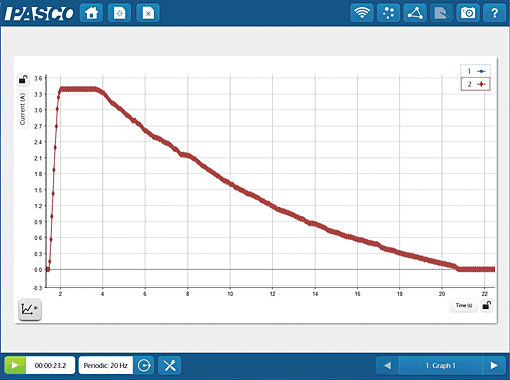Expand the graph tools palette
510x380 pixels.
(x=30, y=309)
